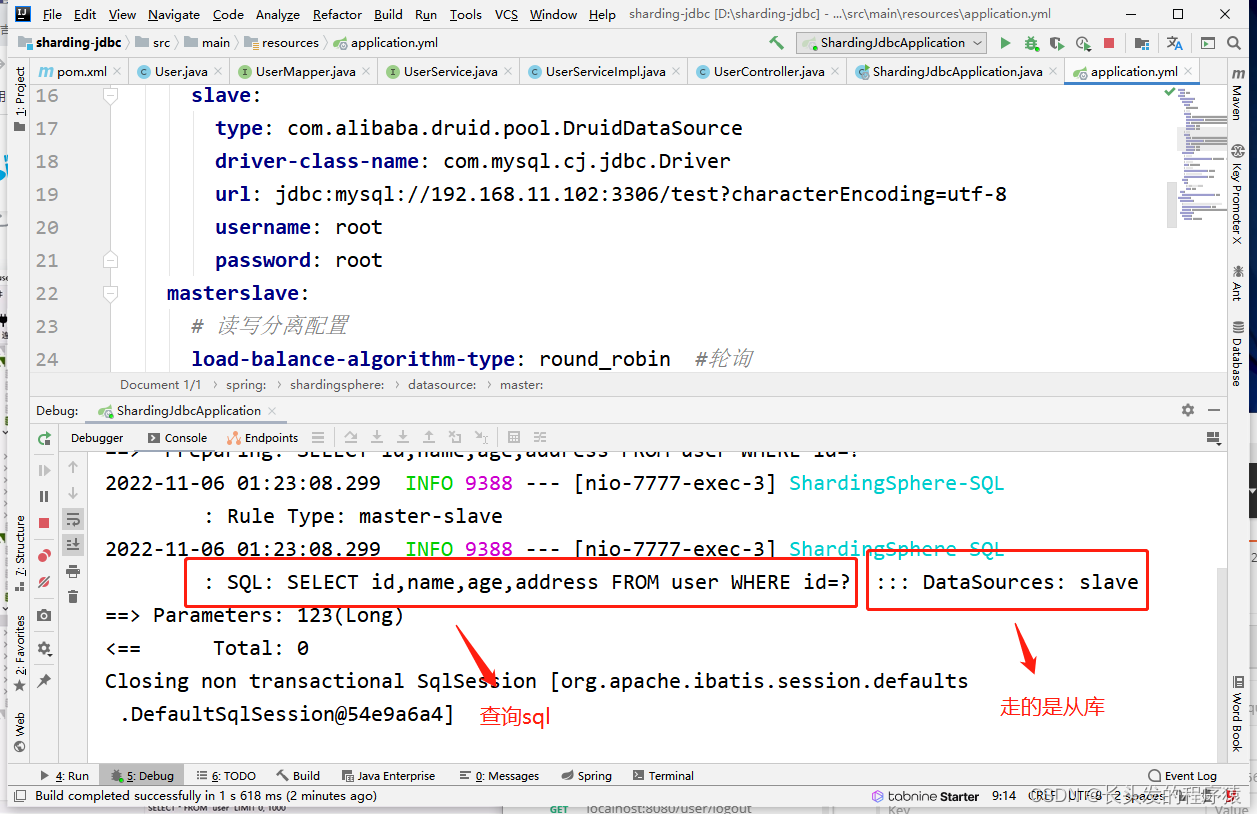Open the ShardingJdbcApplication run configuration dropdown

tap(890, 43)
